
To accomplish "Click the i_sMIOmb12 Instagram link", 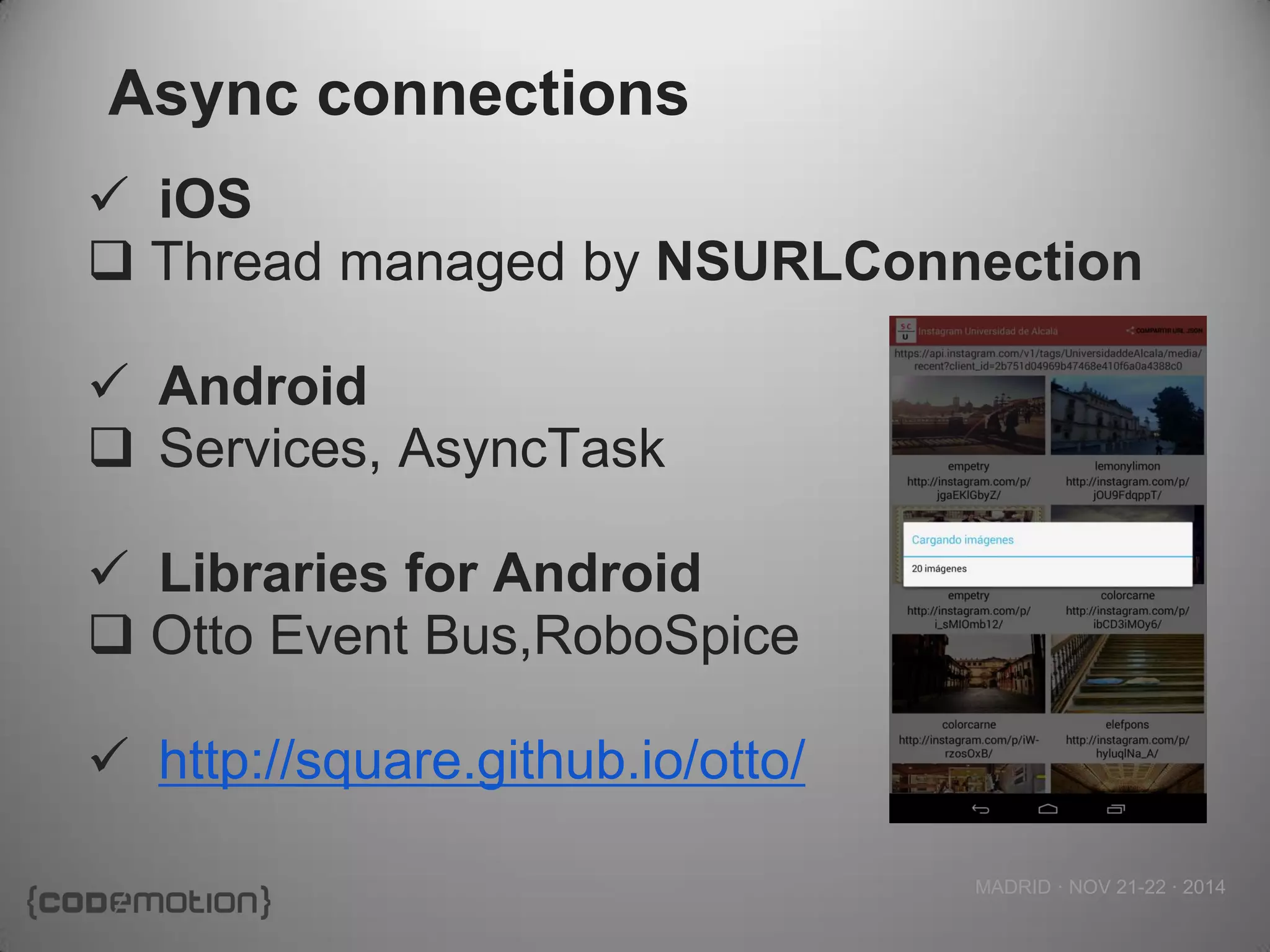I will pyautogui.click(x=969, y=617).
